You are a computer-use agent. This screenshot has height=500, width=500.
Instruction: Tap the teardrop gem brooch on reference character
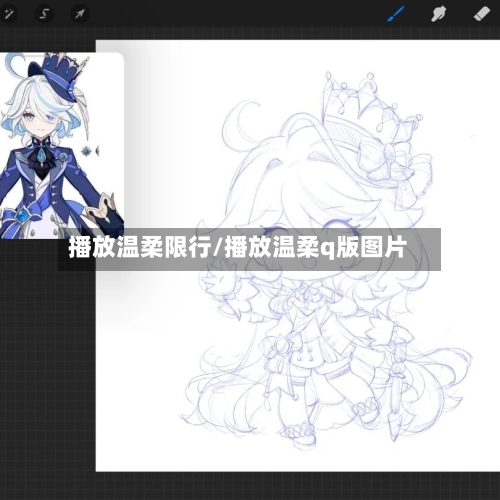pos(41,155)
